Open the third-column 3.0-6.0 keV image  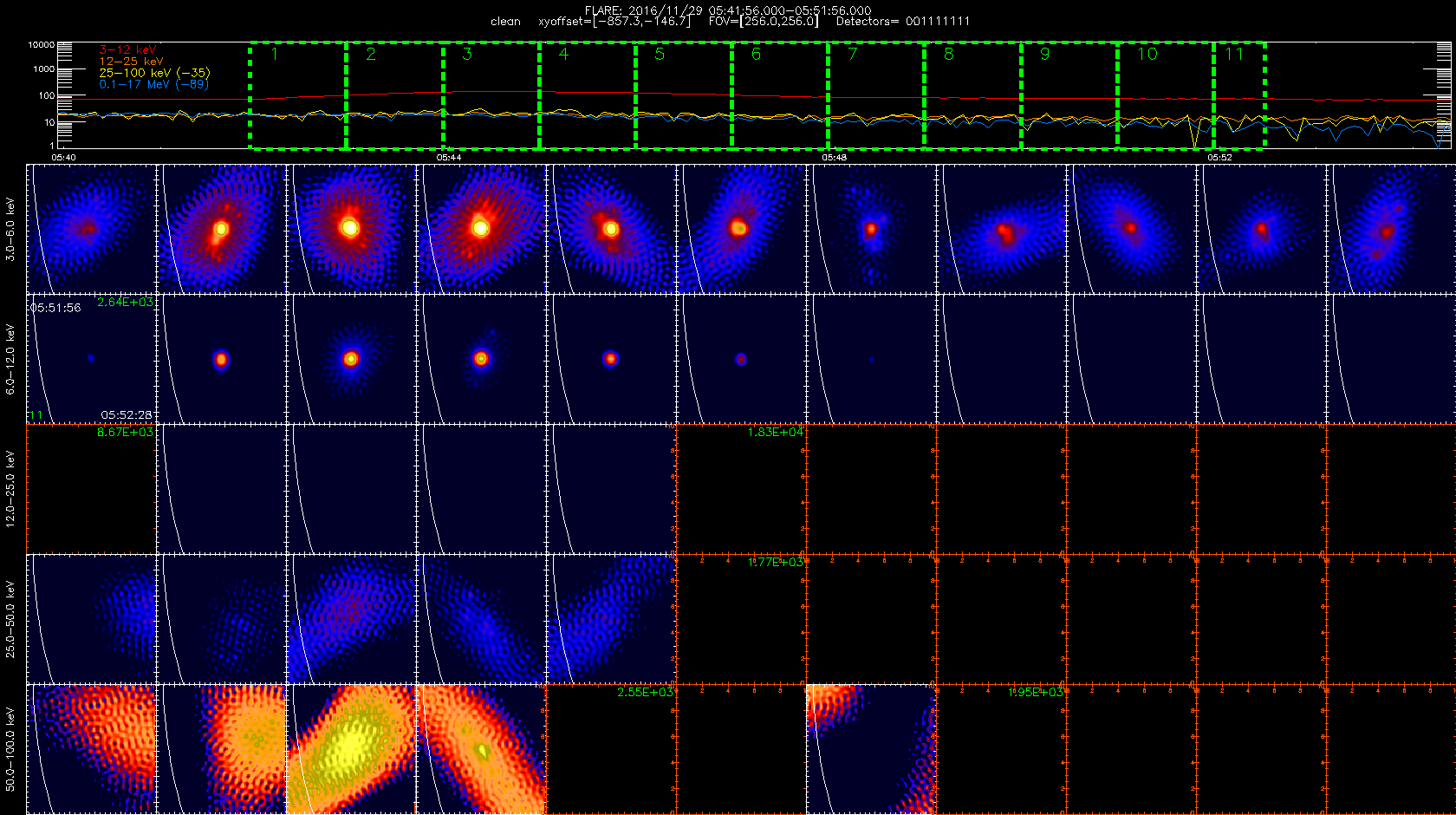351,229
